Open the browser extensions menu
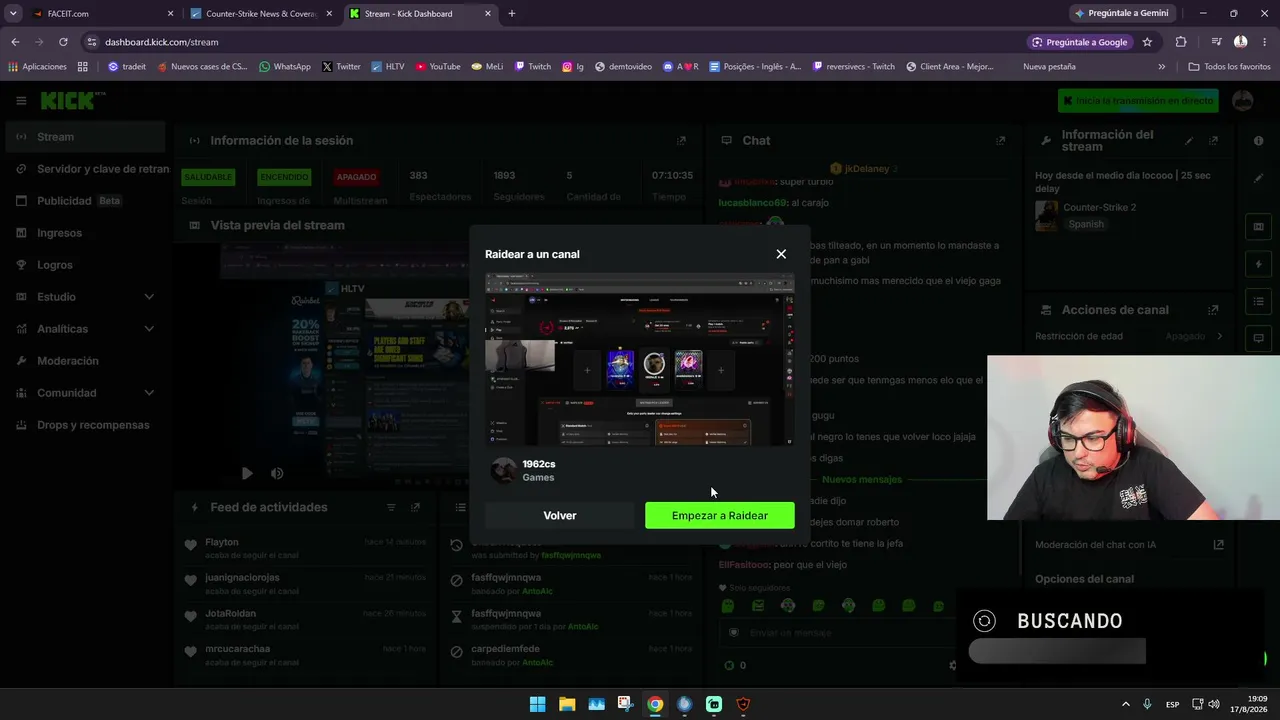 pyautogui.click(x=1181, y=42)
